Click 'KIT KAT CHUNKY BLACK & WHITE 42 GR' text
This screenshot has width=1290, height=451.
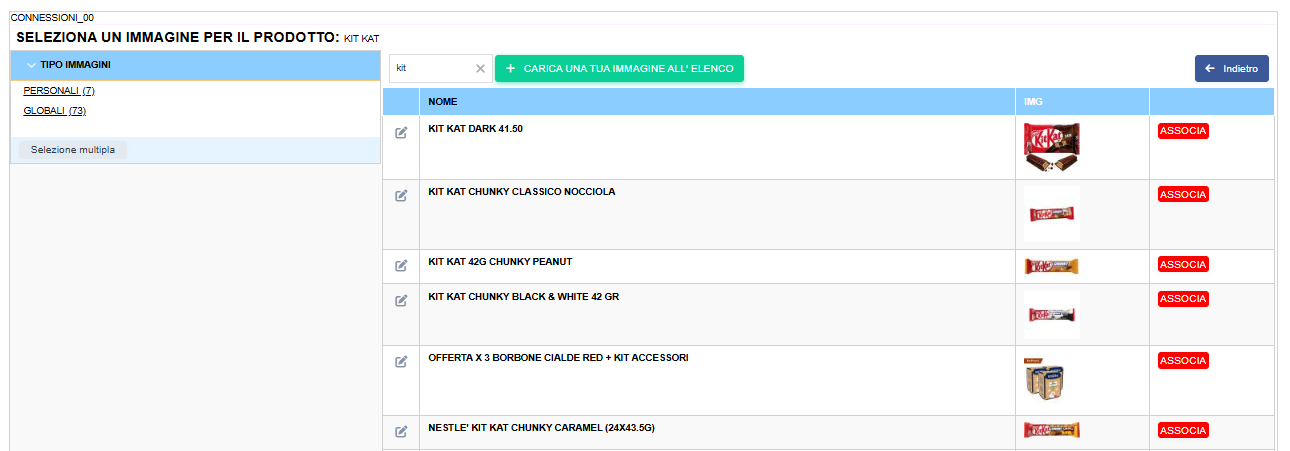coord(524,297)
